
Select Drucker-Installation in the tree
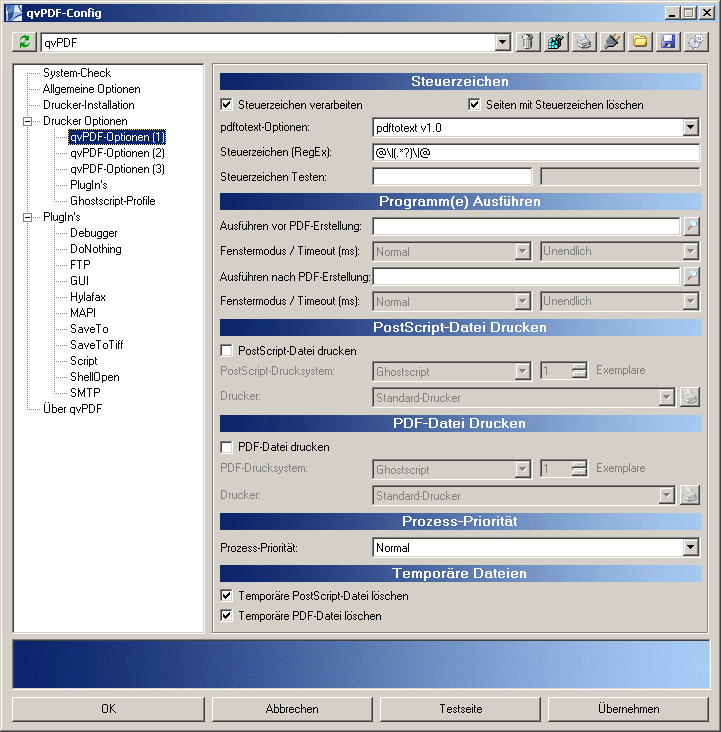click(89, 105)
